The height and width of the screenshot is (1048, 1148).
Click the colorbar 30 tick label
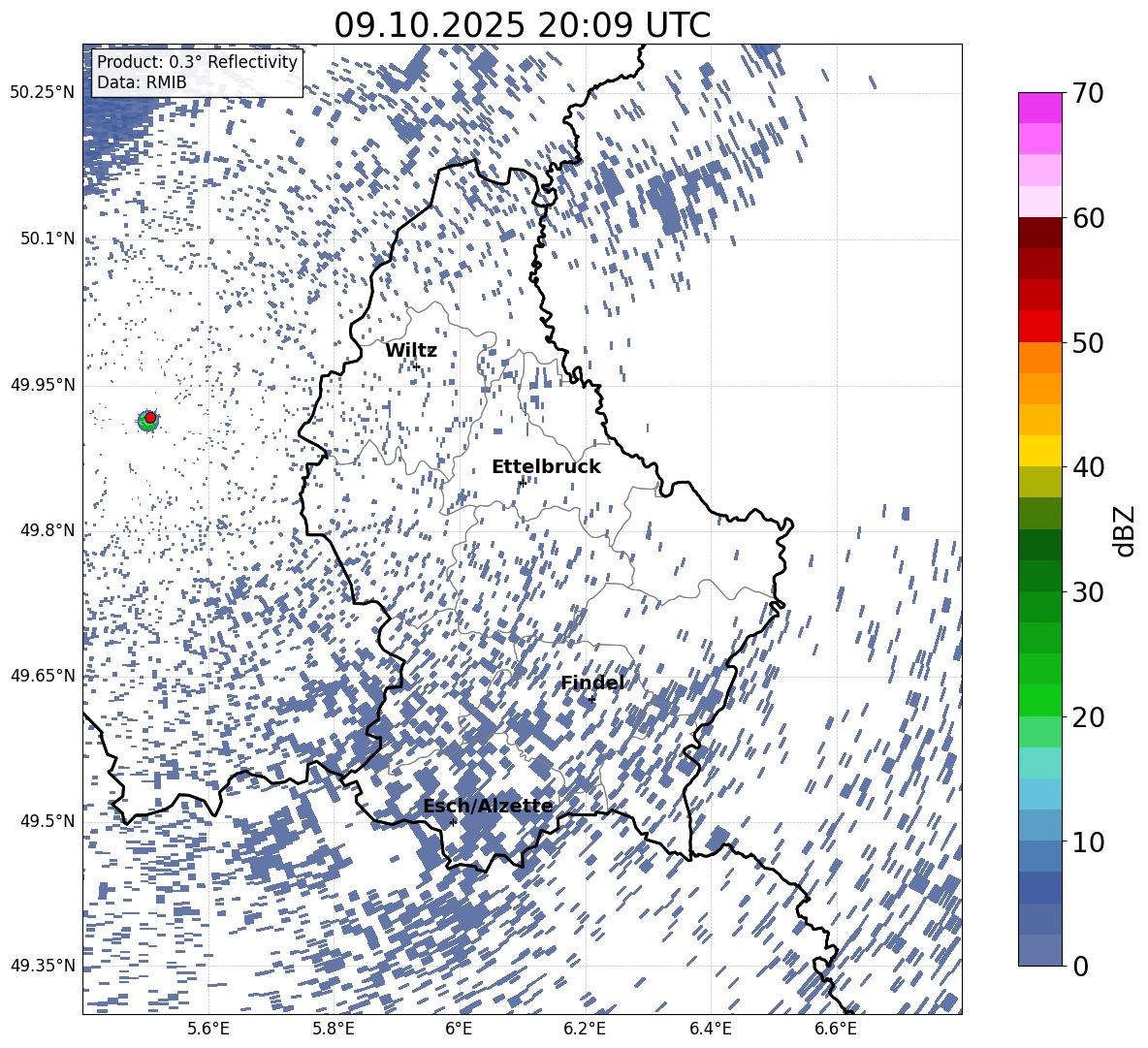pyautogui.click(x=1089, y=591)
